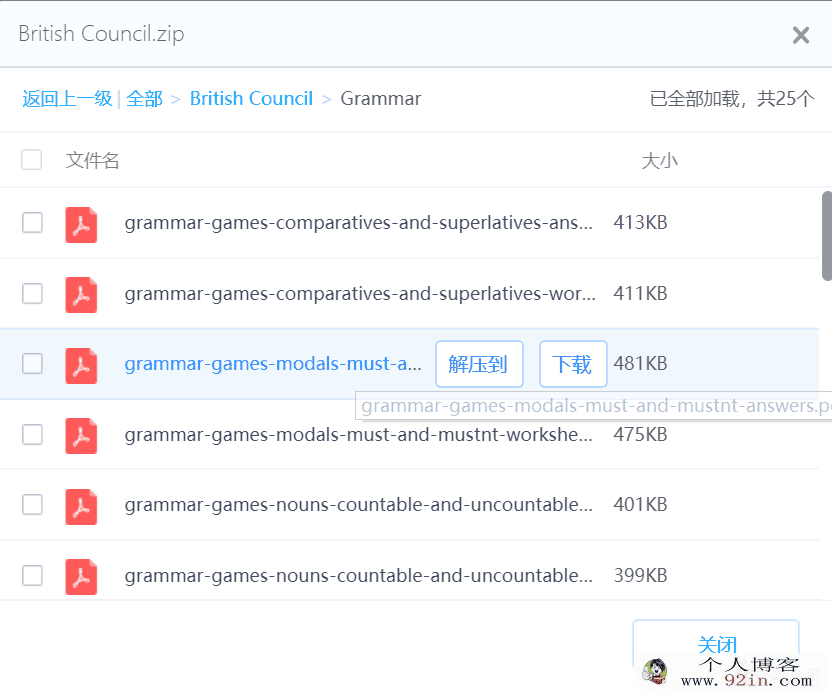Open the 401KB grammar-games-nouns-countable-and-uncountable file name
The height and width of the screenshot is (694, 832).
click(359, 505)
